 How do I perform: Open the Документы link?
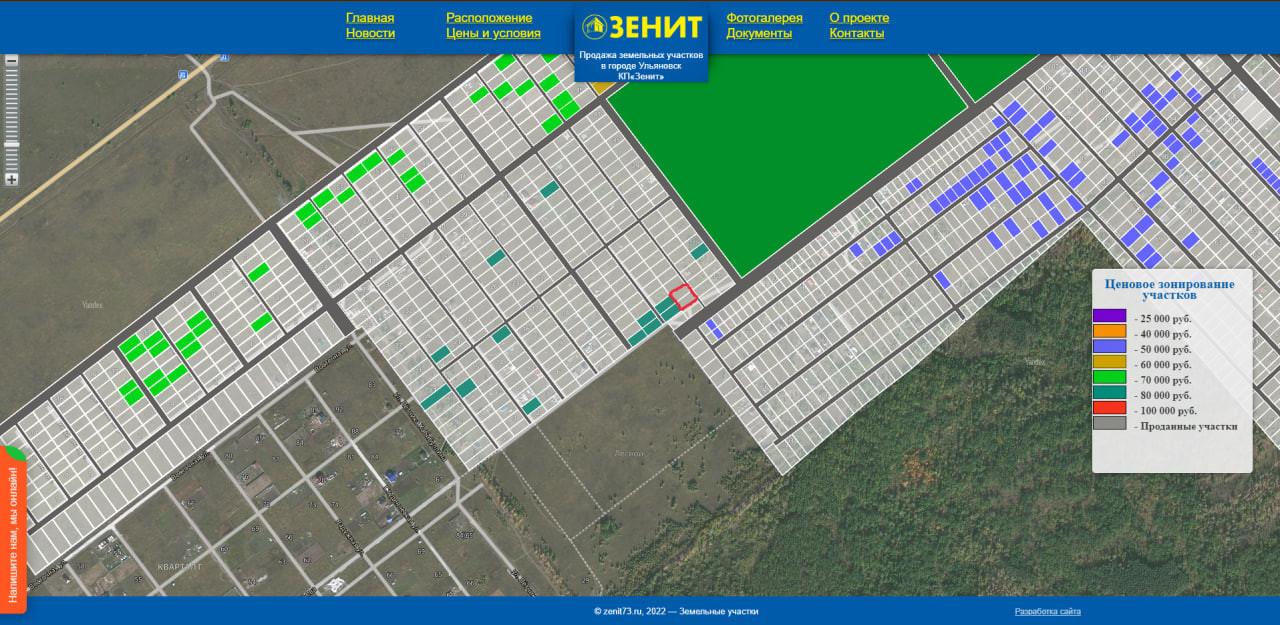coord(759,33)
